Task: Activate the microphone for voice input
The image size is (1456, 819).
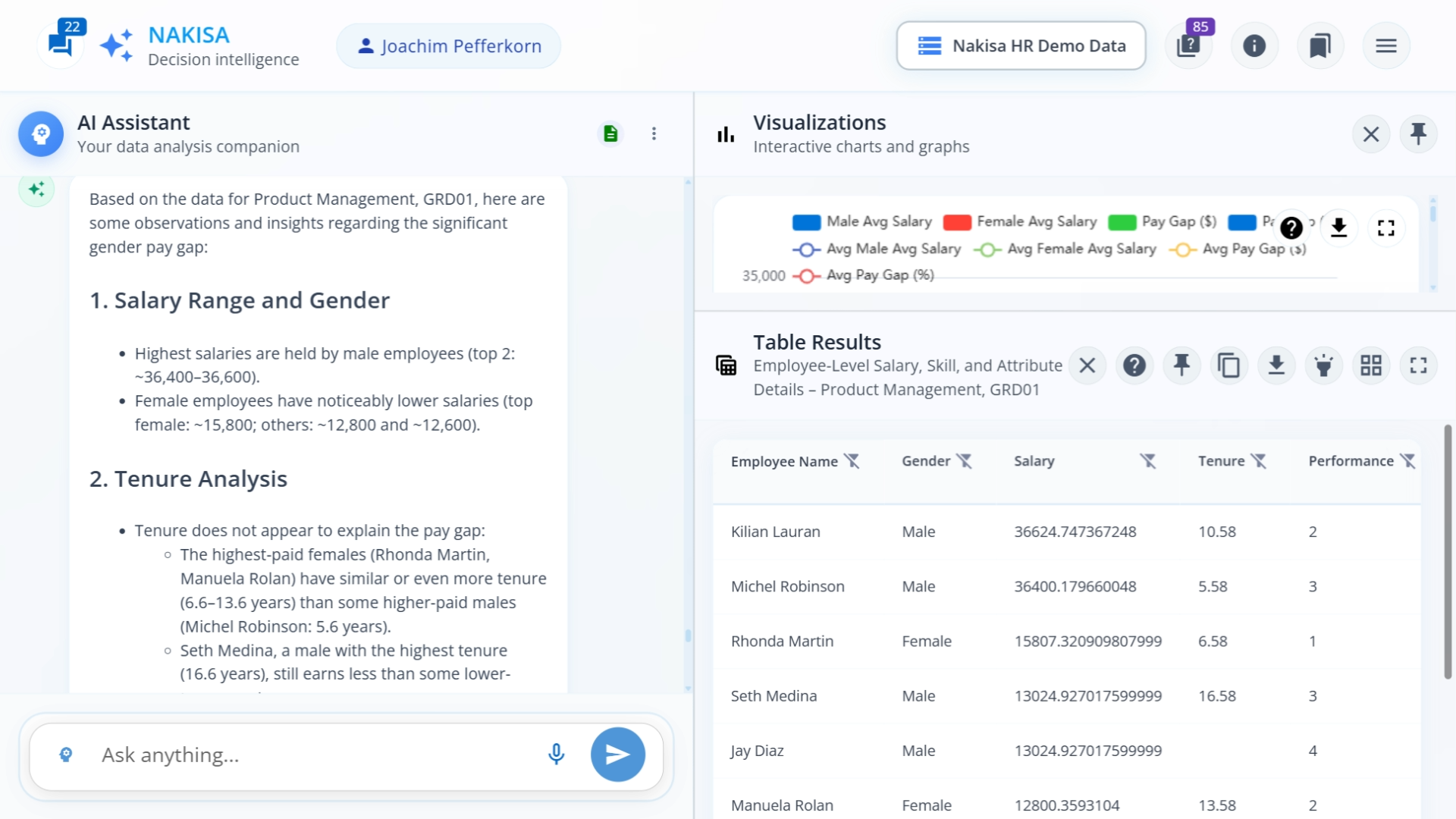Action: (x=556, y=755)
